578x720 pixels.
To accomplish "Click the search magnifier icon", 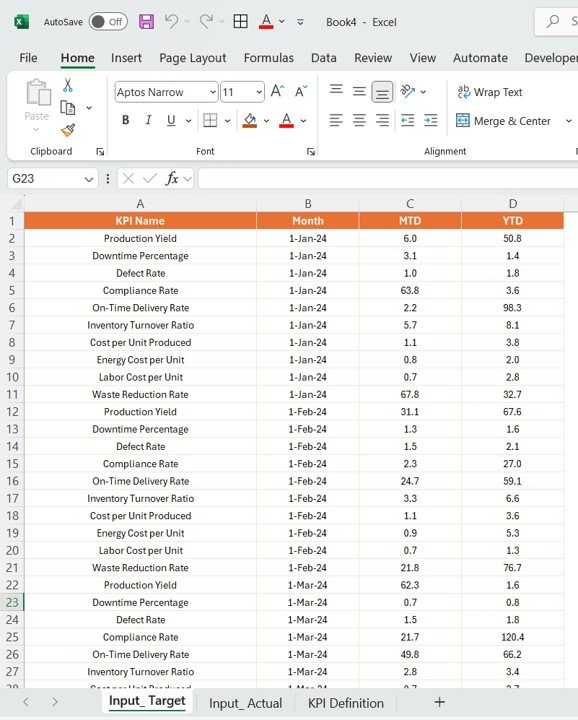I will pos(553,21).
